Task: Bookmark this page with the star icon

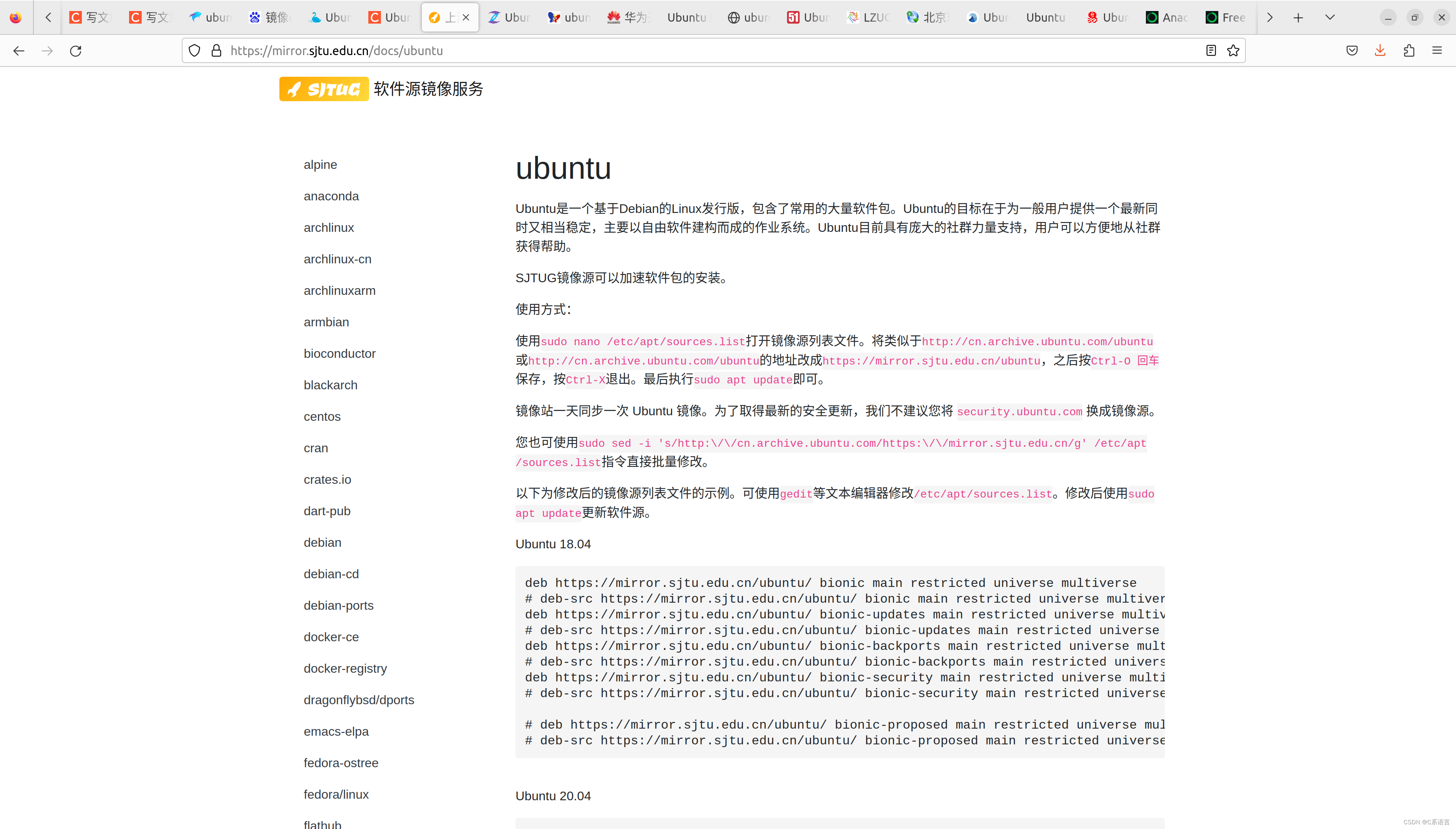Action: 1233,51
